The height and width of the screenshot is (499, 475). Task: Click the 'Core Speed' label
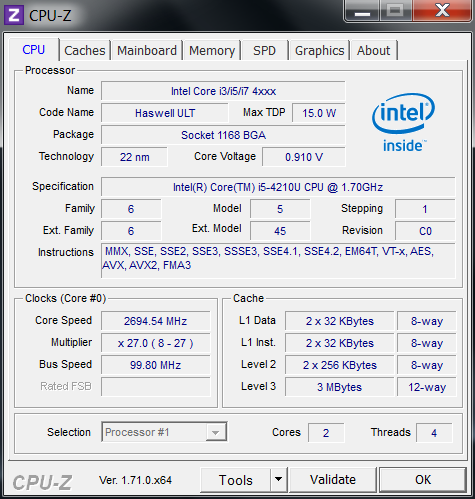(x=63, y=320)
